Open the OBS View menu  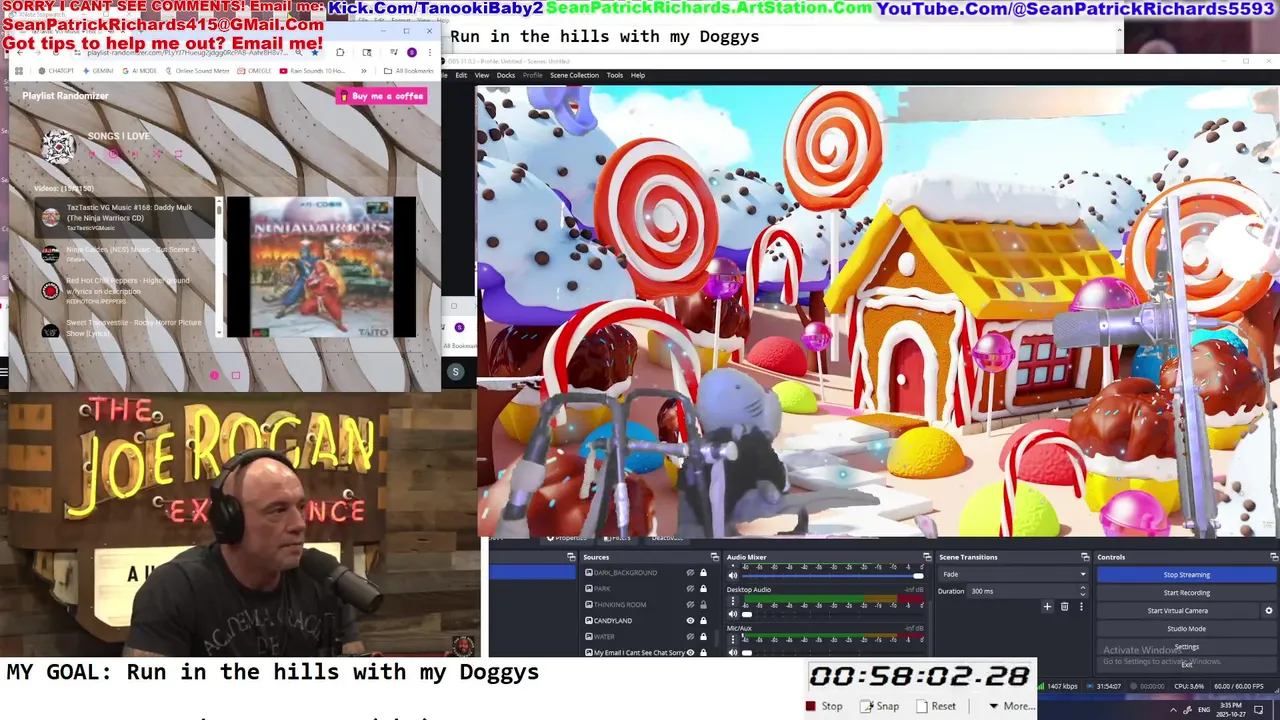(482, 75)
